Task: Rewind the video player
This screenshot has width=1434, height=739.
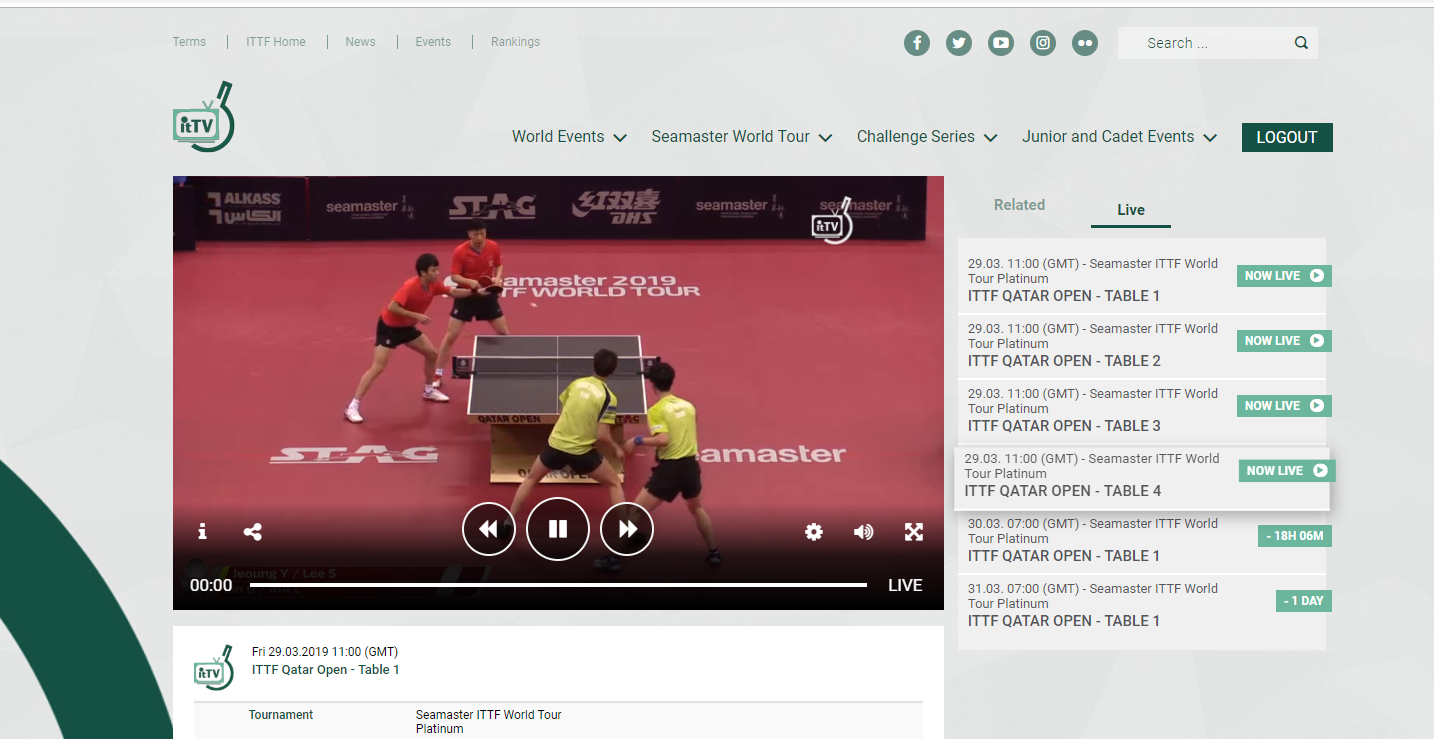Action: click(489, 529)
